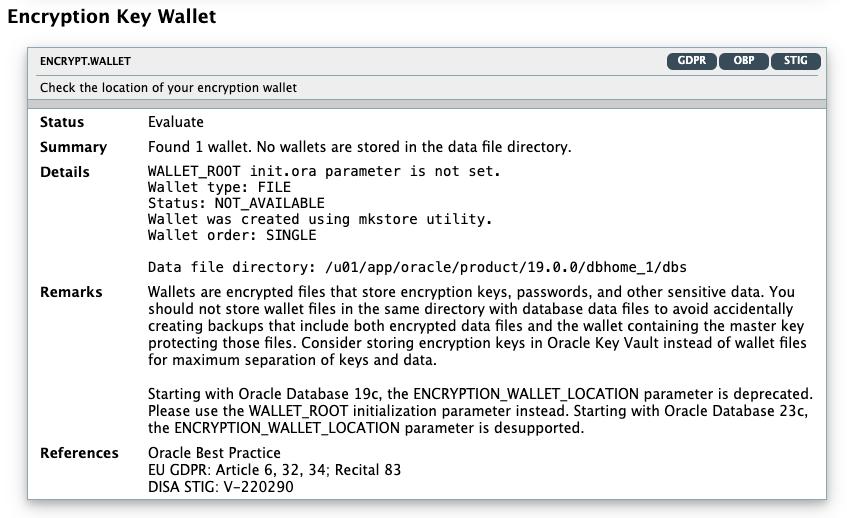
Task: Click the 'Evaluate' status value
Action: tap(176, 122)
